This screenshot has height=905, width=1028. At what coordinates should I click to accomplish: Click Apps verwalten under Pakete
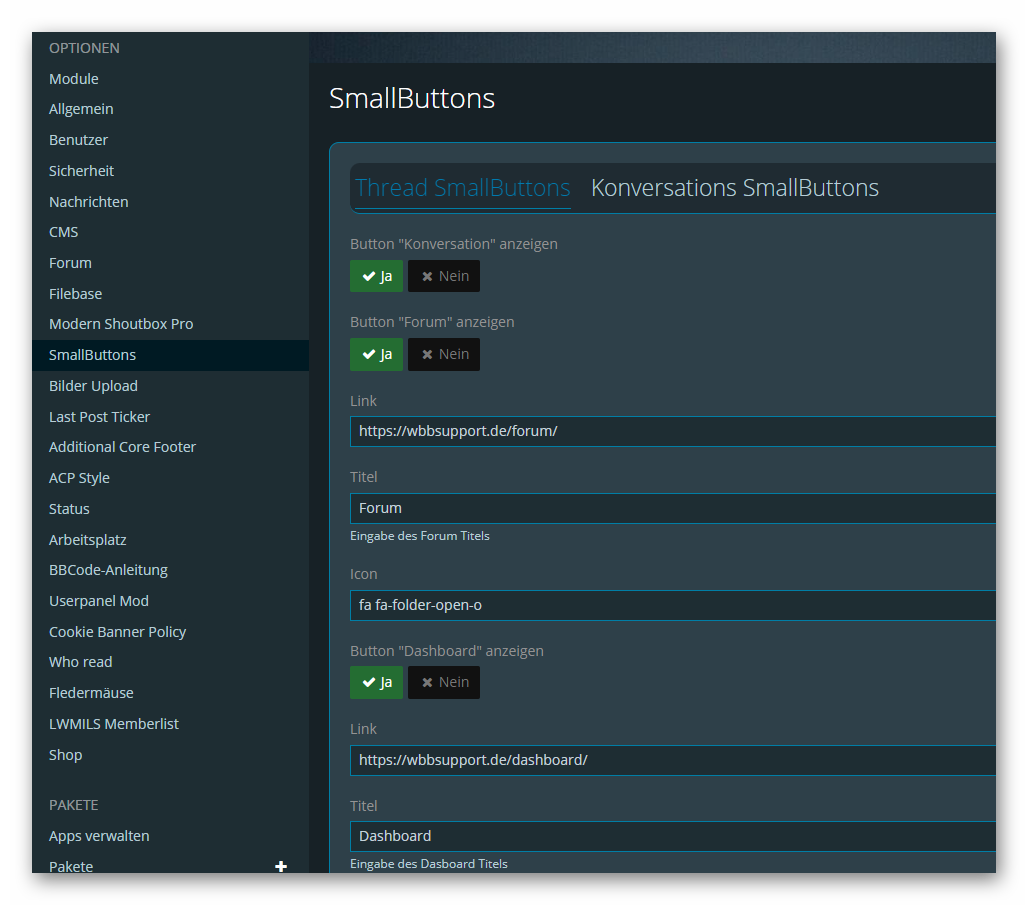click(x=99, y=836)
